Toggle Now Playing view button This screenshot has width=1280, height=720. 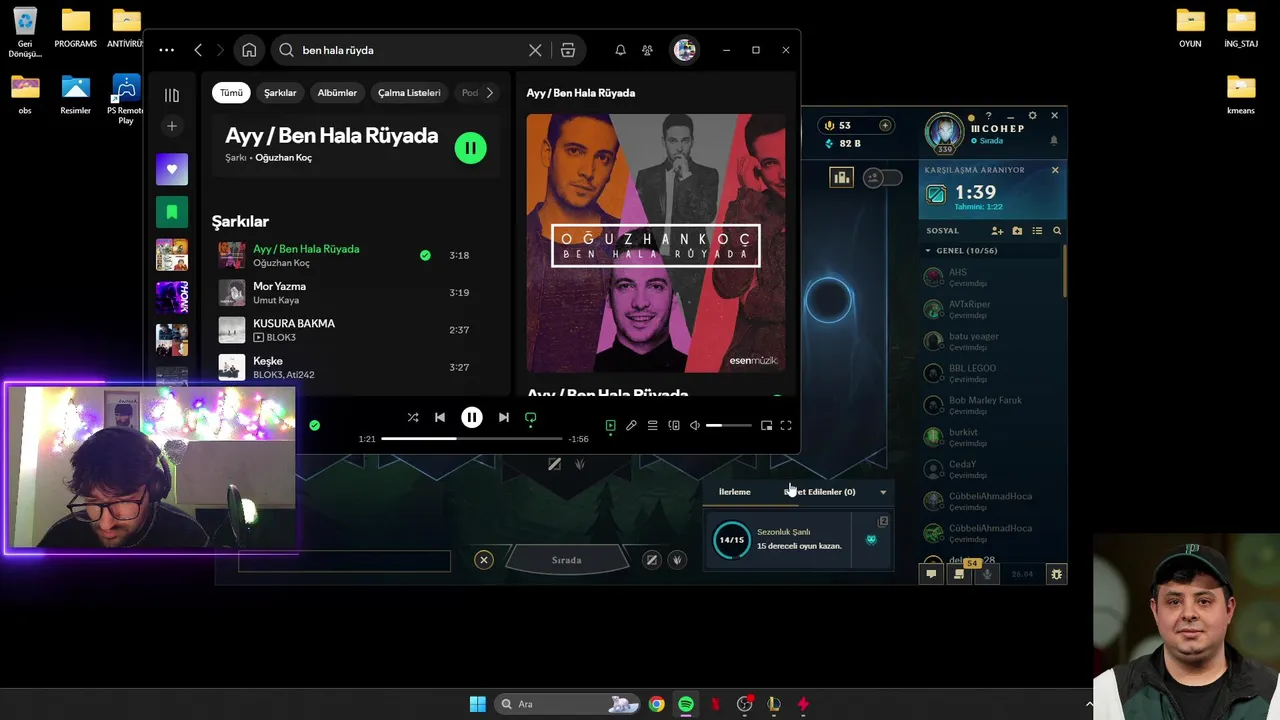610,425
